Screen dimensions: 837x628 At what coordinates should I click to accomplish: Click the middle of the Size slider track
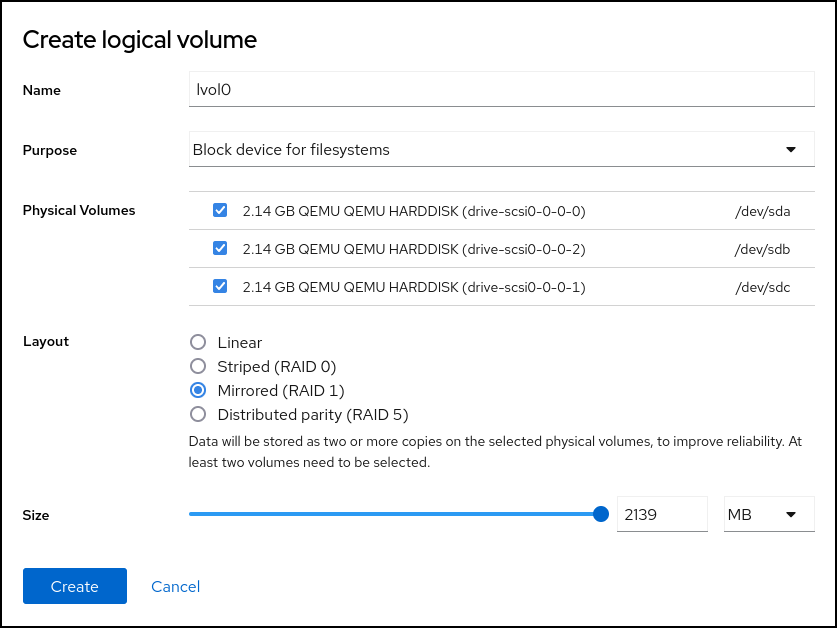coord(395,514)
